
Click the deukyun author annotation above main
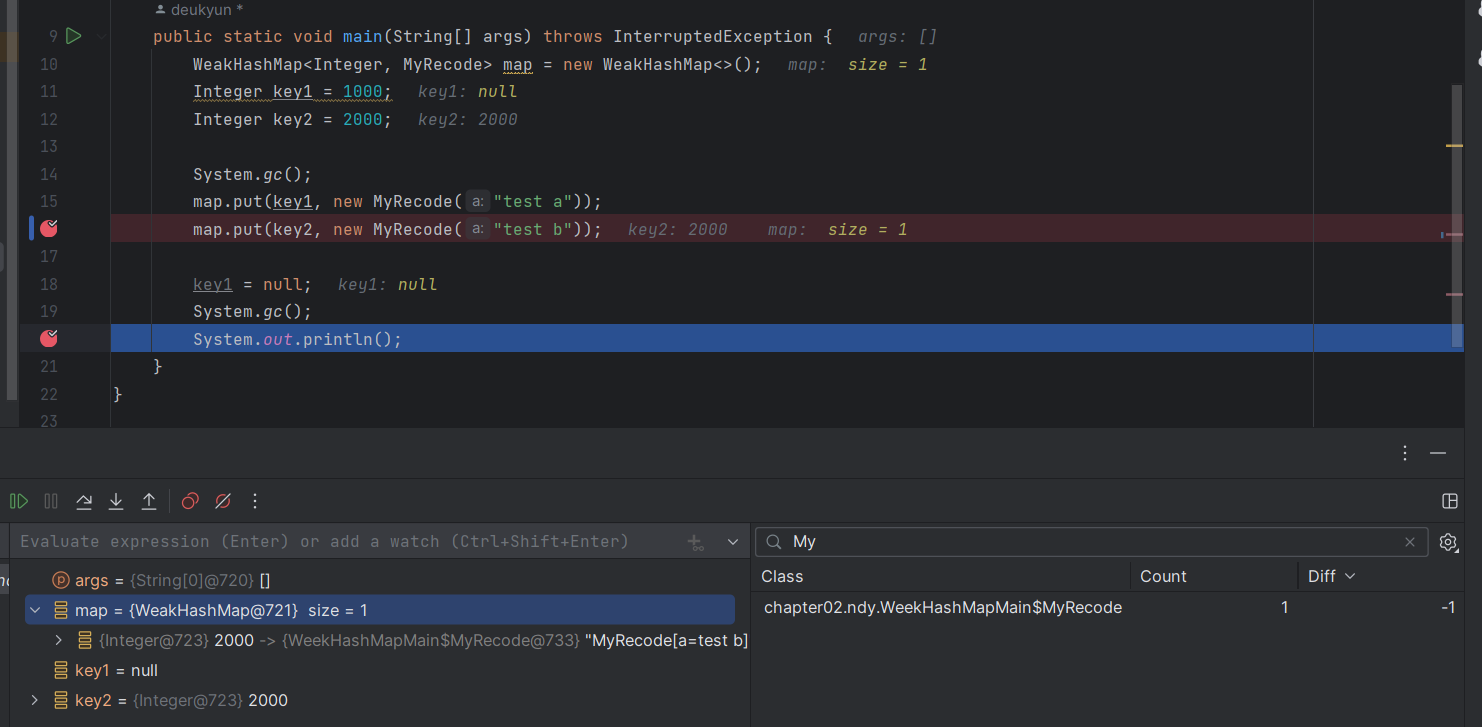pos(201,10)
